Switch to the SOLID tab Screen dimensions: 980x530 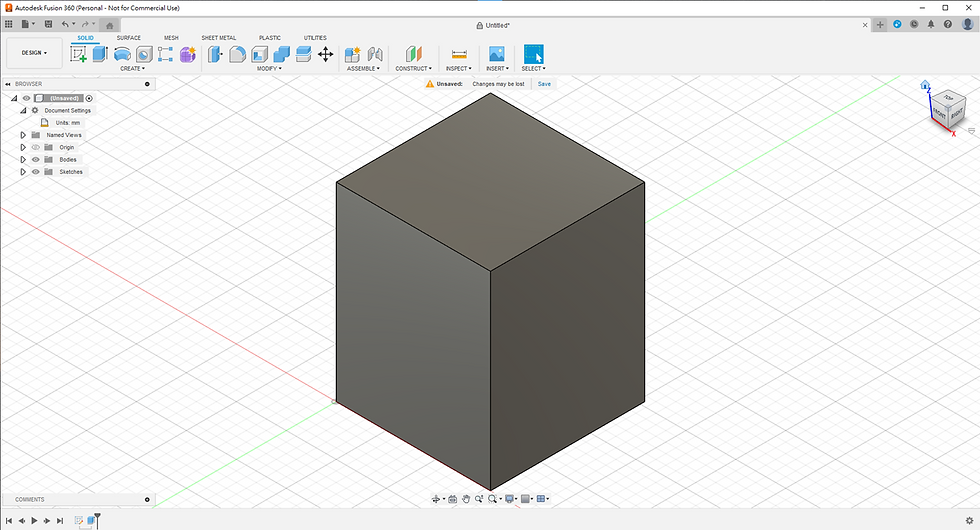86,38
